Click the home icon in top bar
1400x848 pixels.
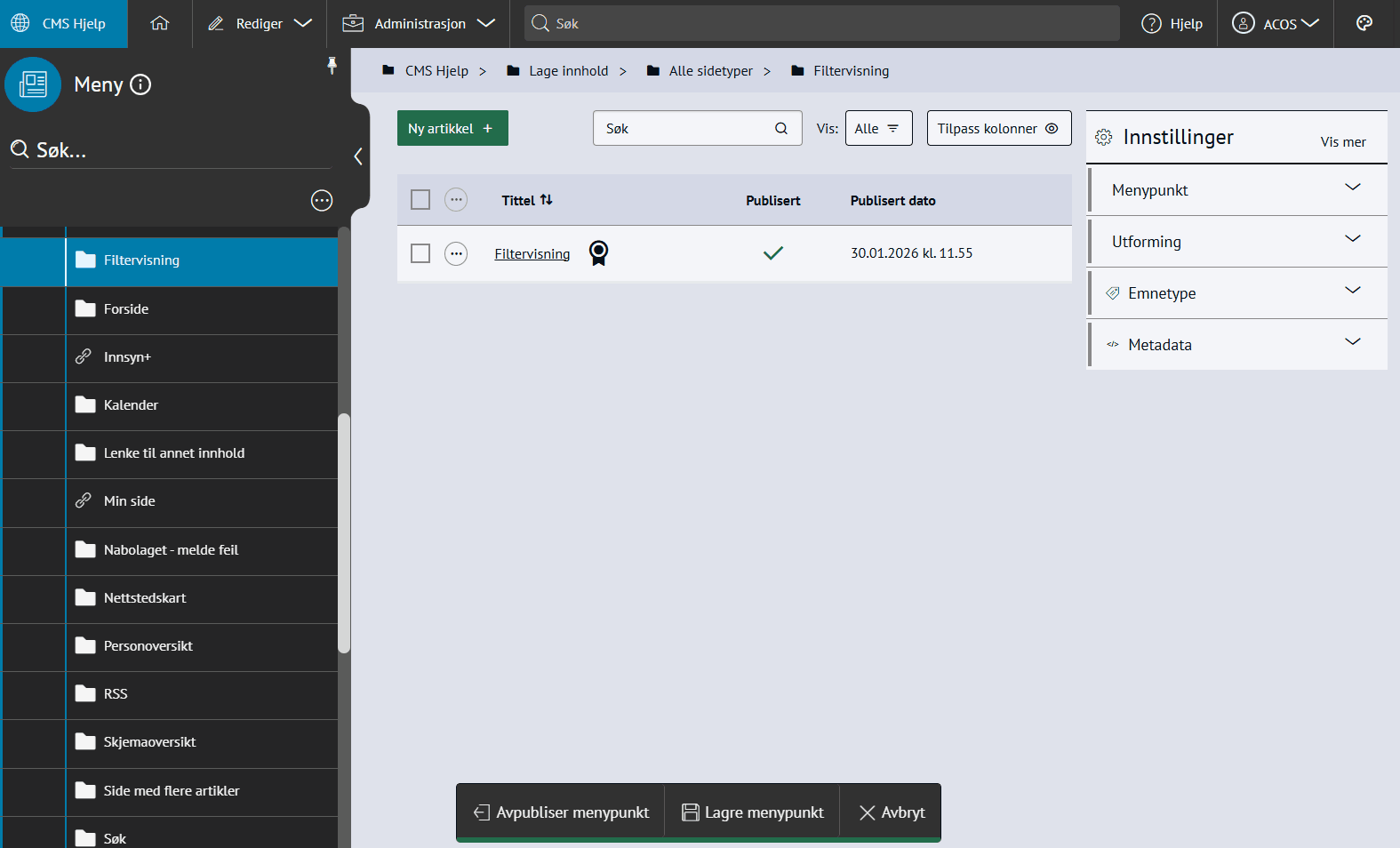pyautogui.click(x=160, y=24)
